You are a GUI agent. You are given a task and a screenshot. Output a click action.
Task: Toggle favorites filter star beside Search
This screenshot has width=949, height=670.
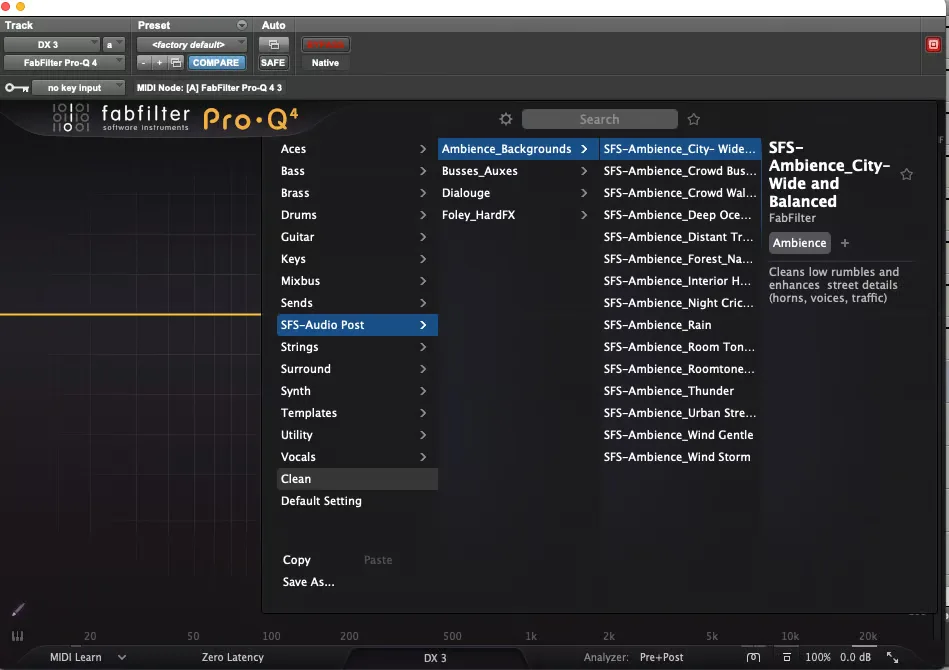pos(694,119)
